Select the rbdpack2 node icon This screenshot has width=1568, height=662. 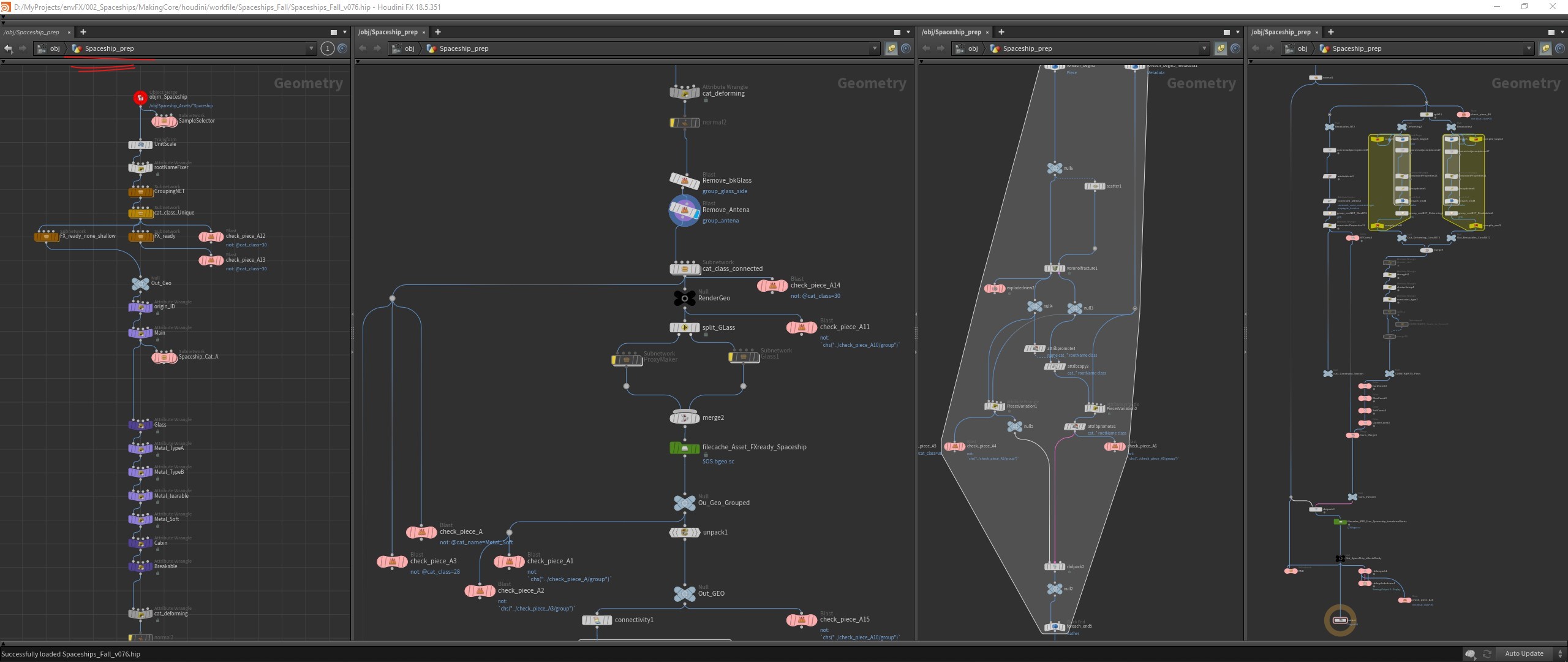(x=1054, y=567)
